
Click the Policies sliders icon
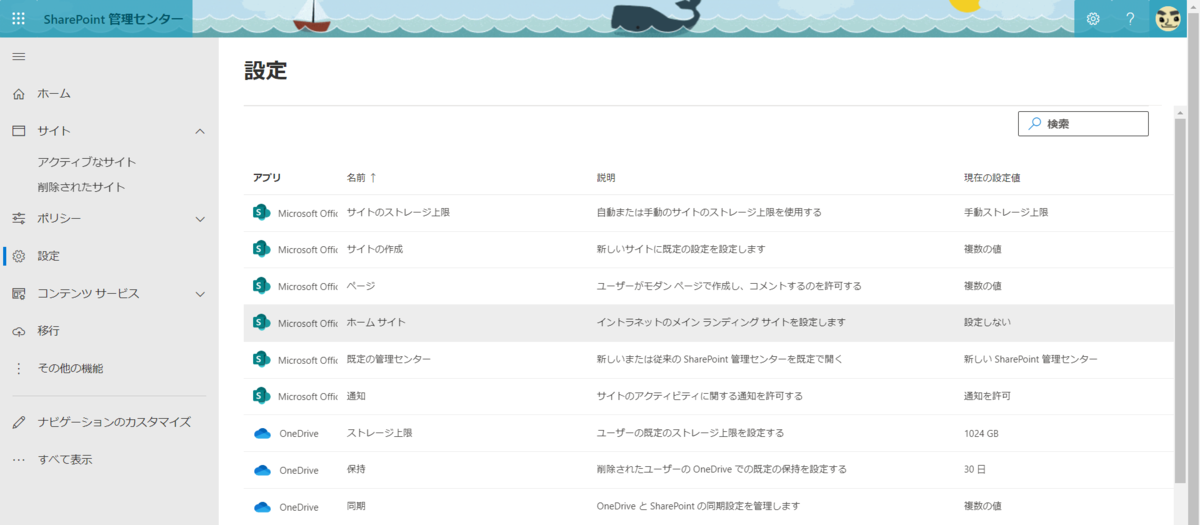(18, 218)
